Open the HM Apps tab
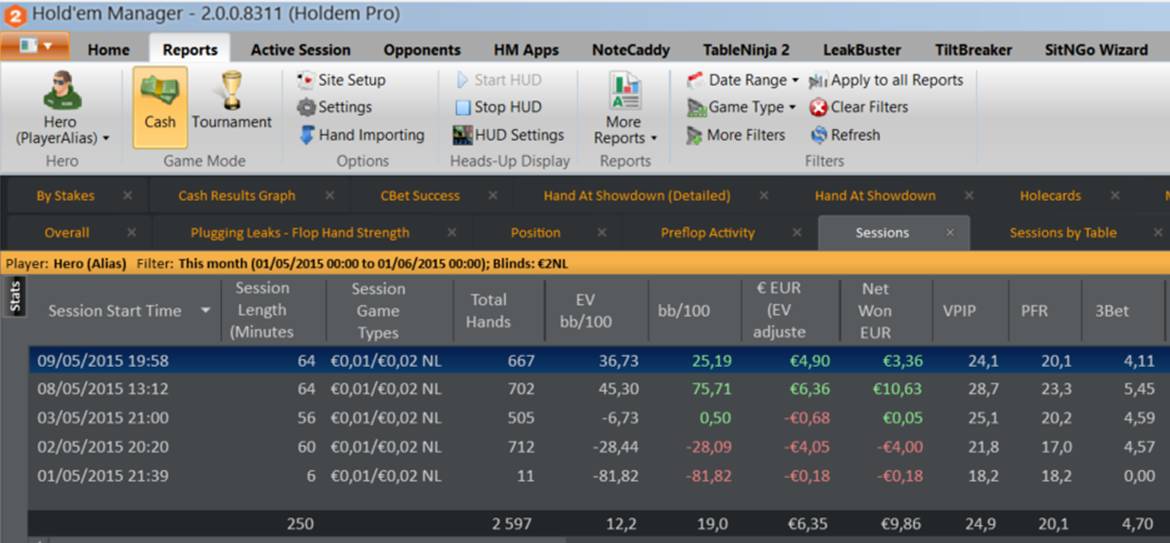Image resolution: width=1170 pixels, height=543 pixels. 526,50
